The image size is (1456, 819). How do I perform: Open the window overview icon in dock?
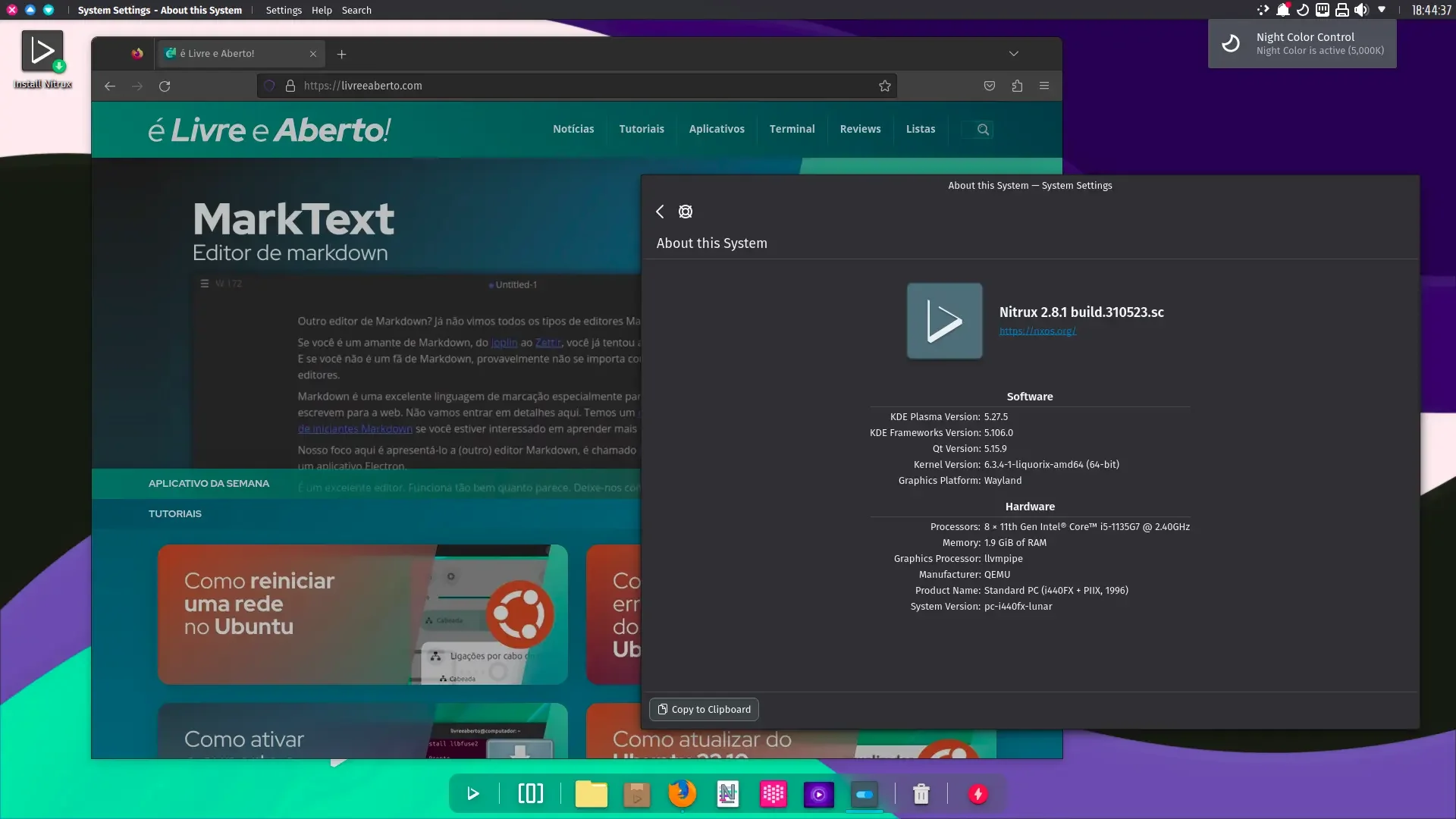click(531, 794)
